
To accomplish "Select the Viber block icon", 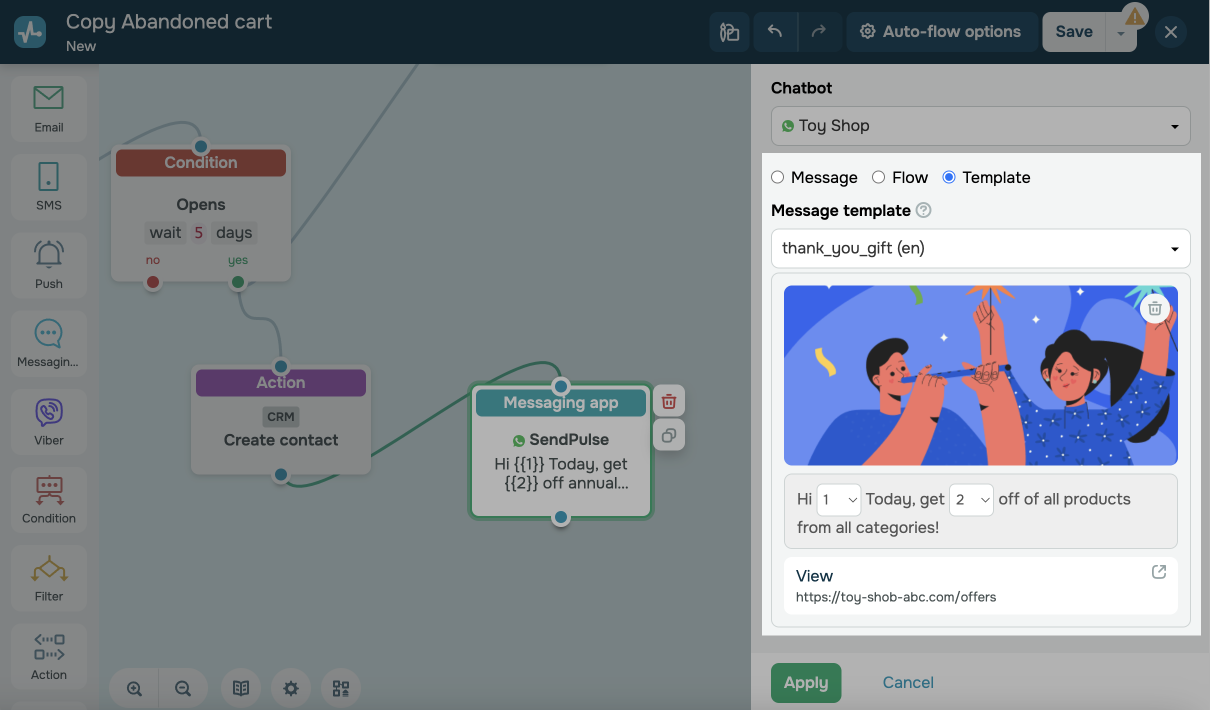I will click(x=48, y=421).
